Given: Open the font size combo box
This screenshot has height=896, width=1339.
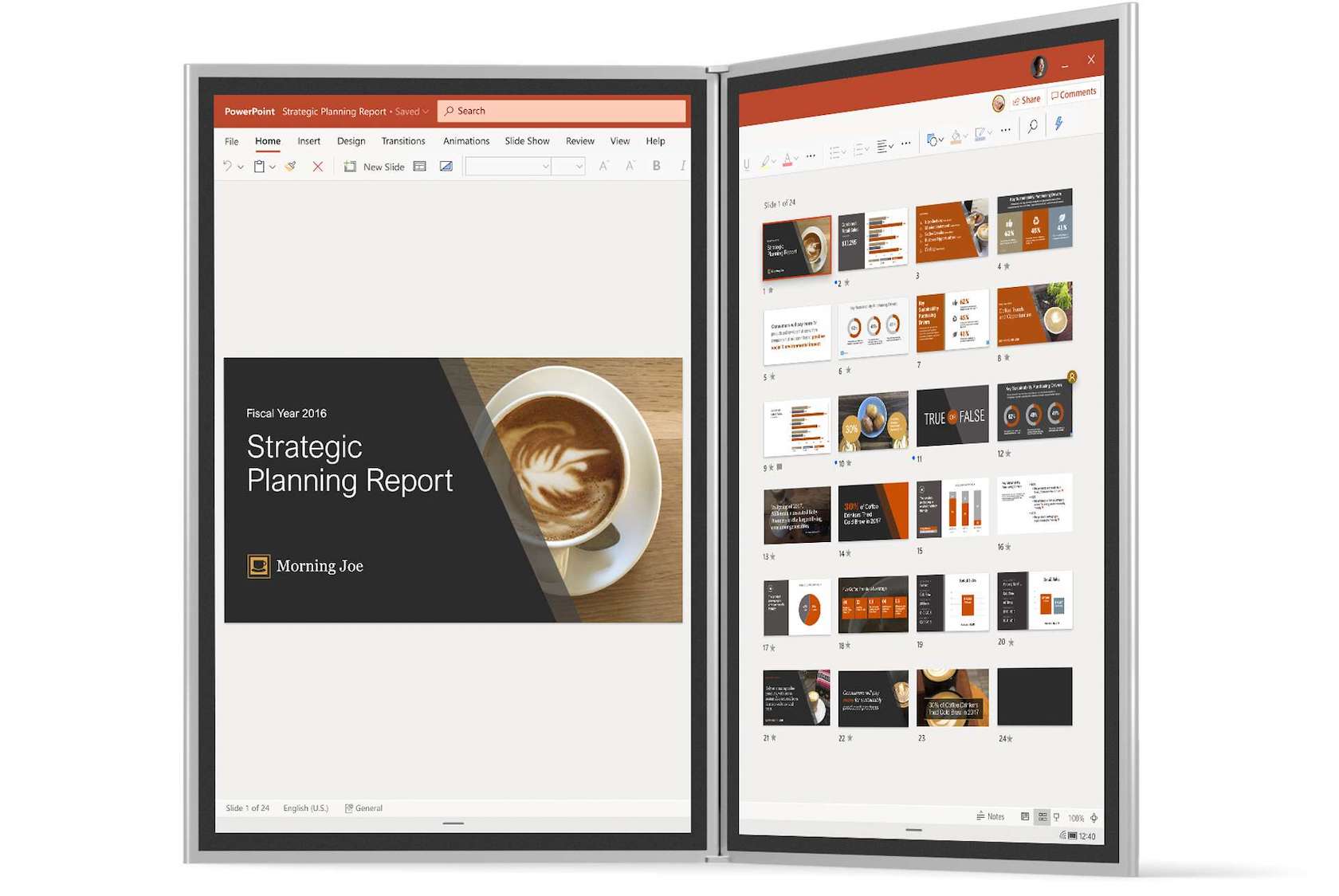Looking at the screenshot, I should coord(569,166).
